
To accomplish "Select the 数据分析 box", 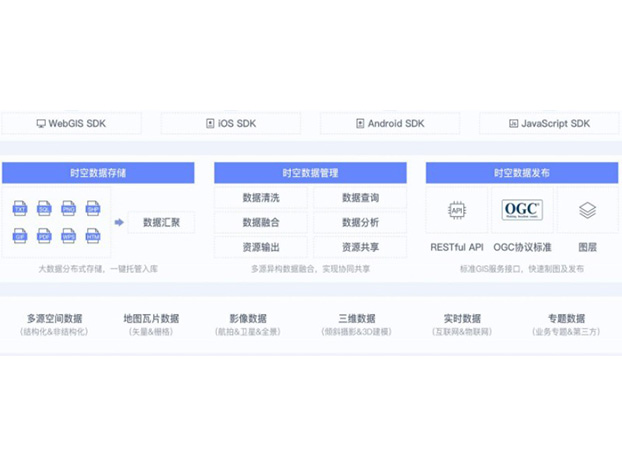I will point(360,222).
